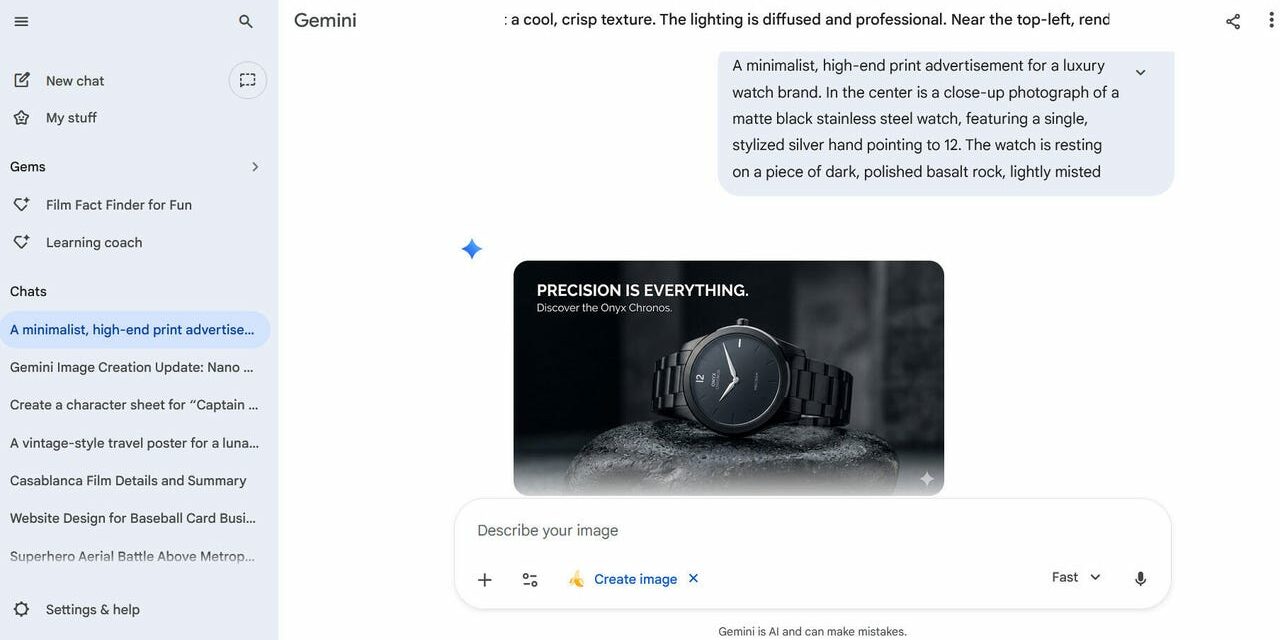The image size is (1280, 640).
Task: Click the search chats magnifier icon
Action: (246, 21)
